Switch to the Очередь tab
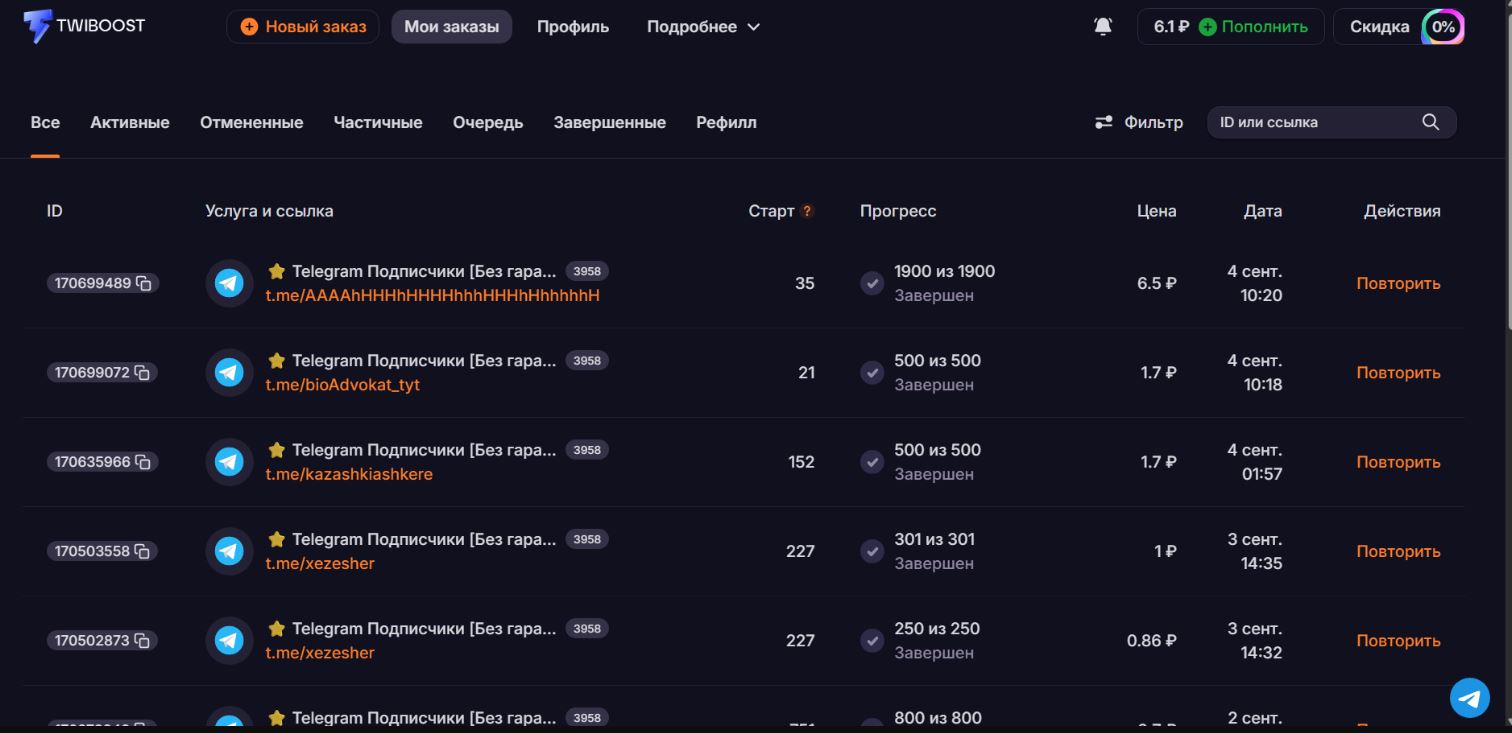The height and width of the screenshot is (733, 1512). click(x=488, y=122)
